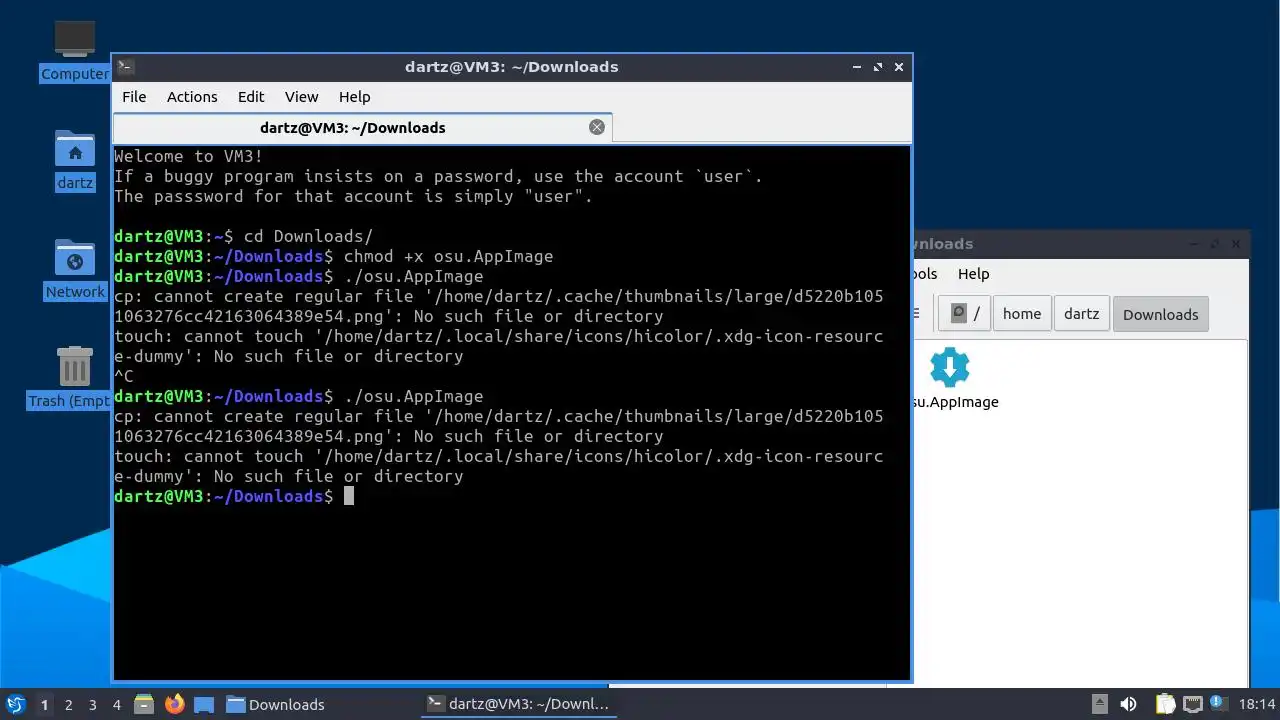
Task: Click 'cd Downloads/' command text
Action: pos(308,236)
